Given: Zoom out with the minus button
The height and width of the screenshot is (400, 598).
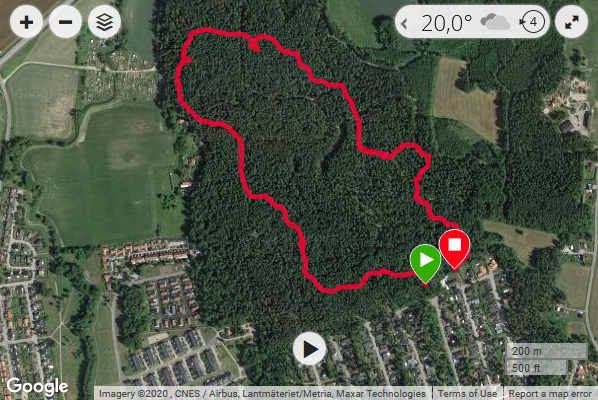Looking at the screenshot, I should coord(65,22).
